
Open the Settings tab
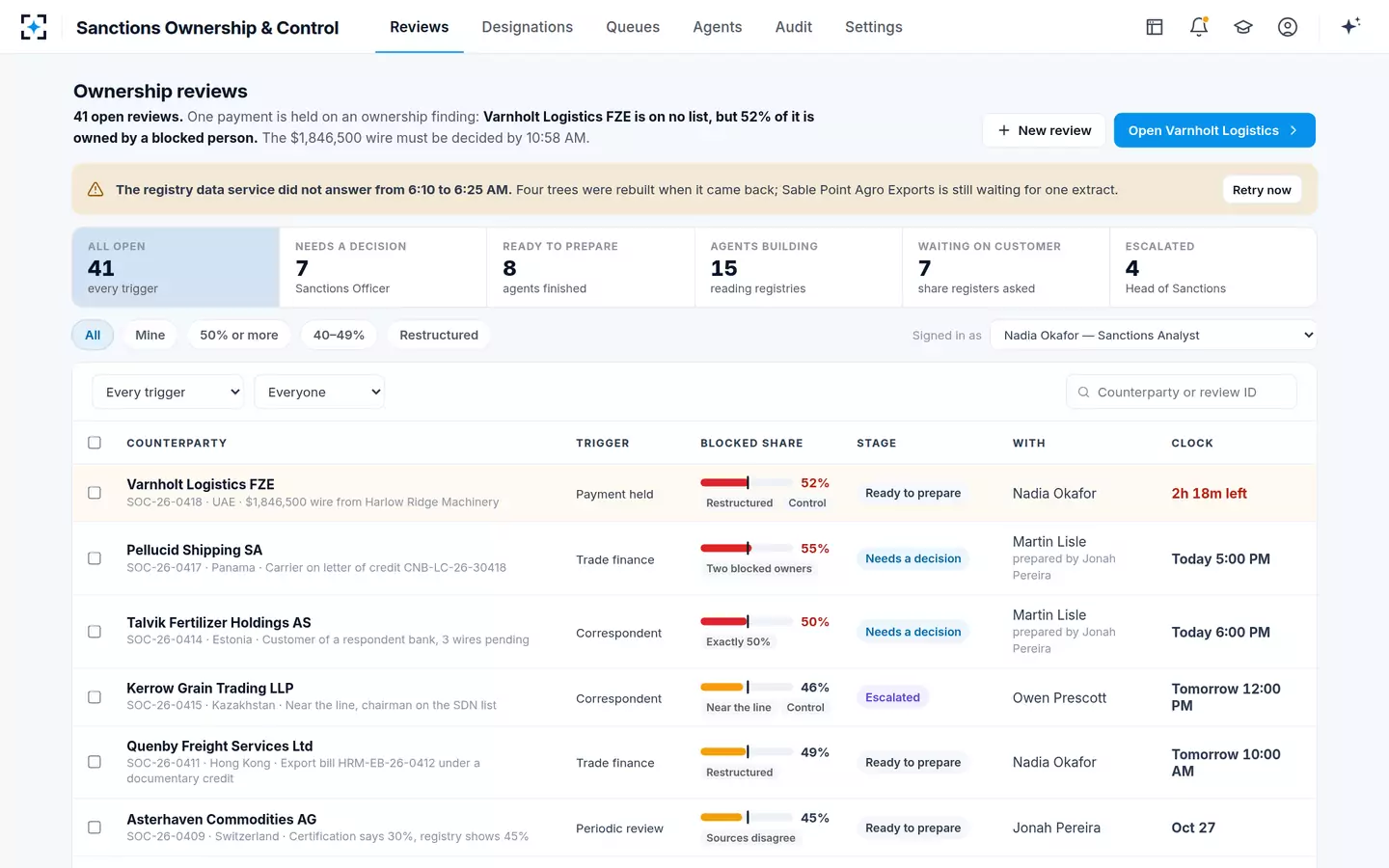[x=874, y=27]
